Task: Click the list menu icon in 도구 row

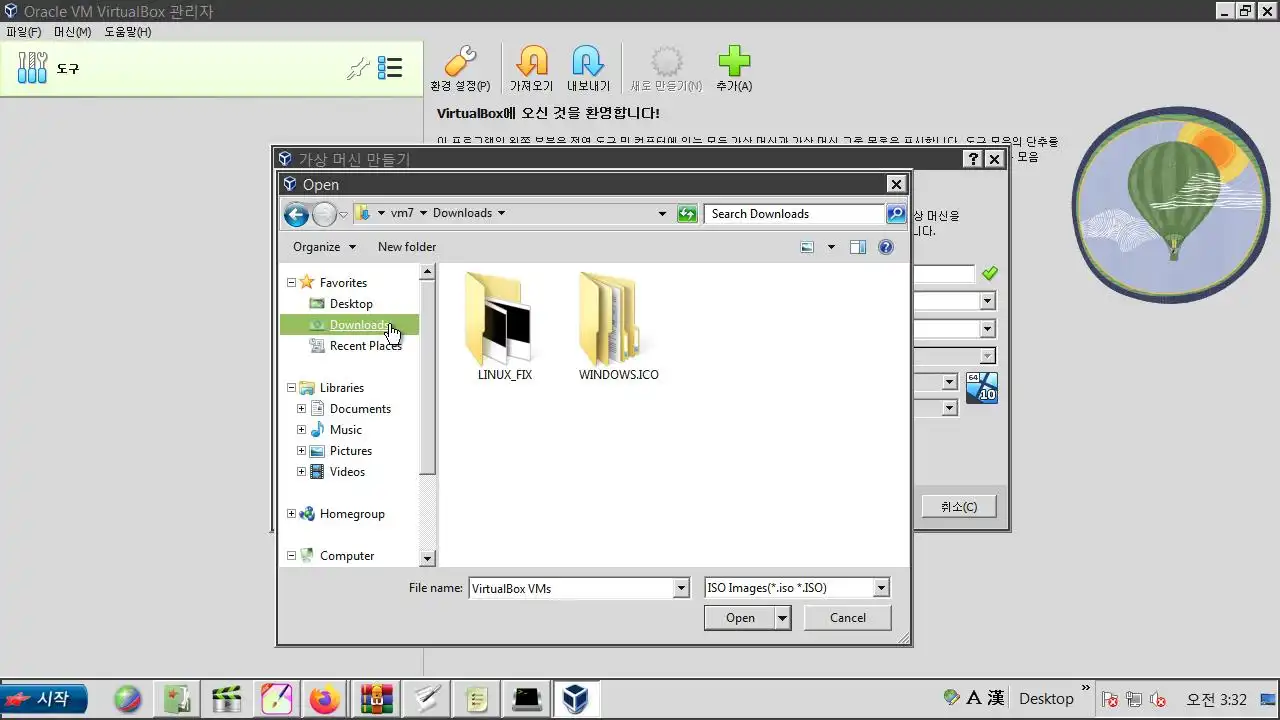Action: [390, 69]
